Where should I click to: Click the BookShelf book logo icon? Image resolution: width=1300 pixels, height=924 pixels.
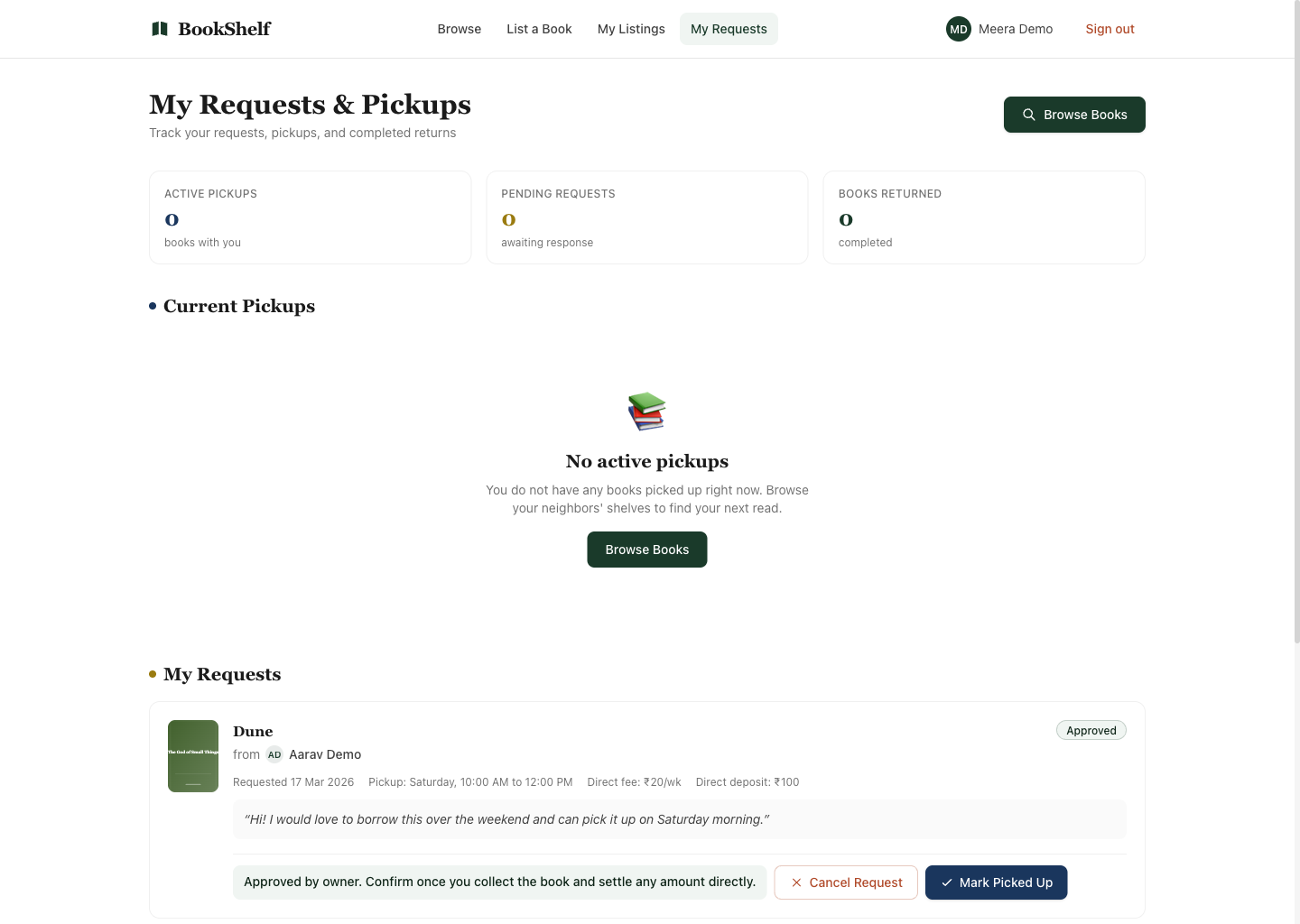tap(160, 29)
